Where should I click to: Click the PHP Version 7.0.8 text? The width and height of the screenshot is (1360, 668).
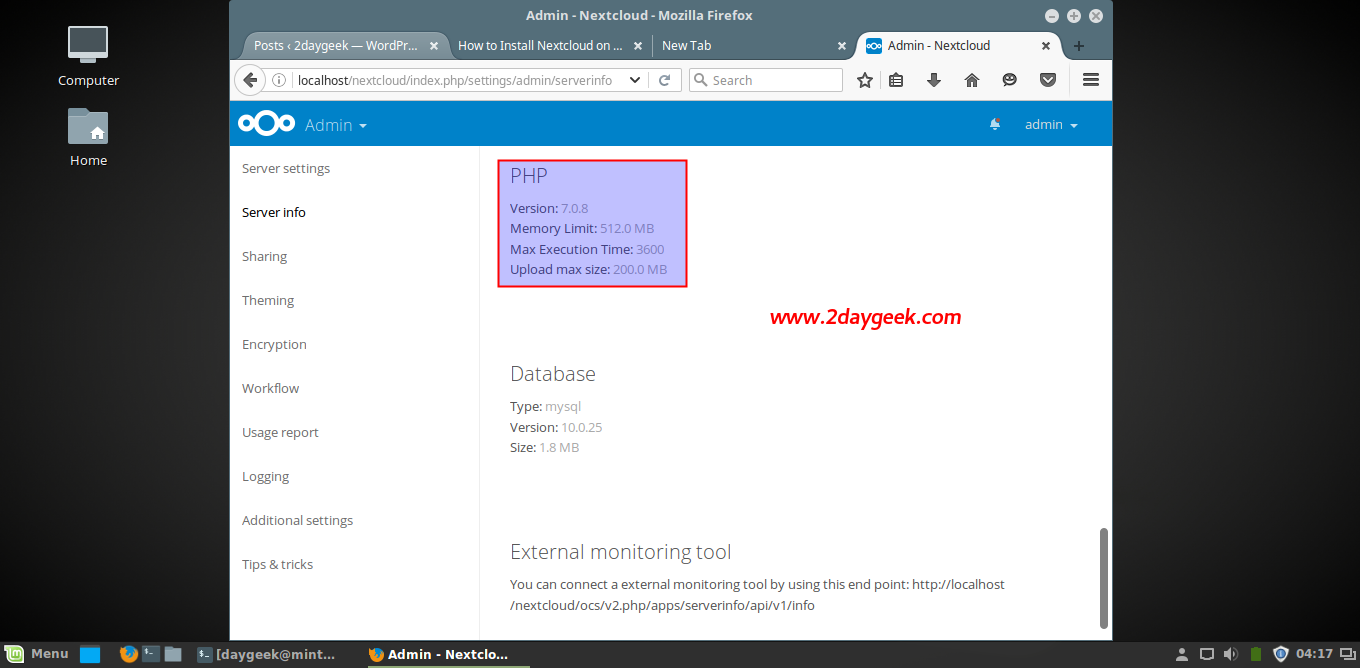[549, 208]
